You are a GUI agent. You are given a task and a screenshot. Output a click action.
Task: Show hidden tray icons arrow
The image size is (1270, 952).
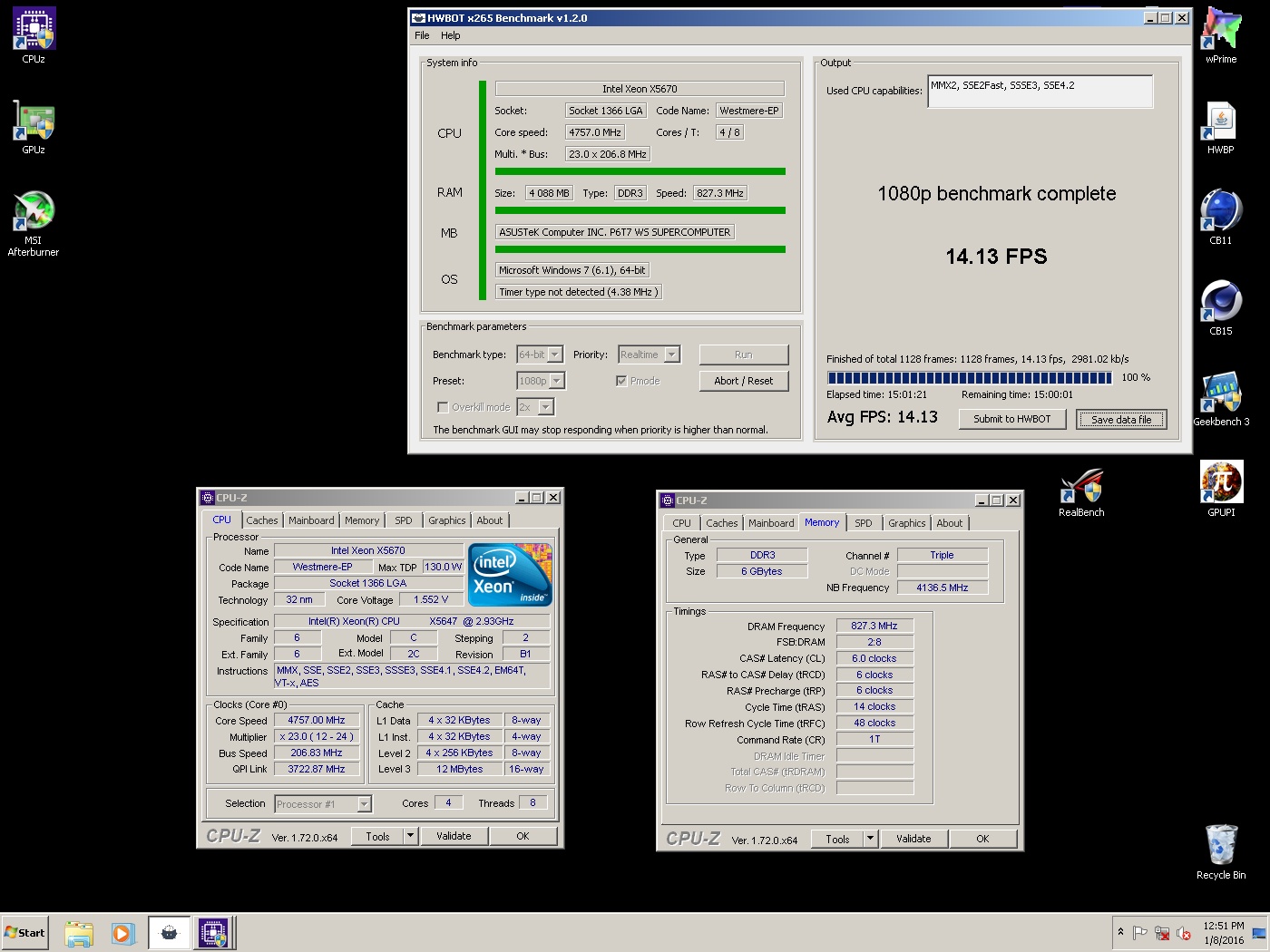(x=1120, y=932)
